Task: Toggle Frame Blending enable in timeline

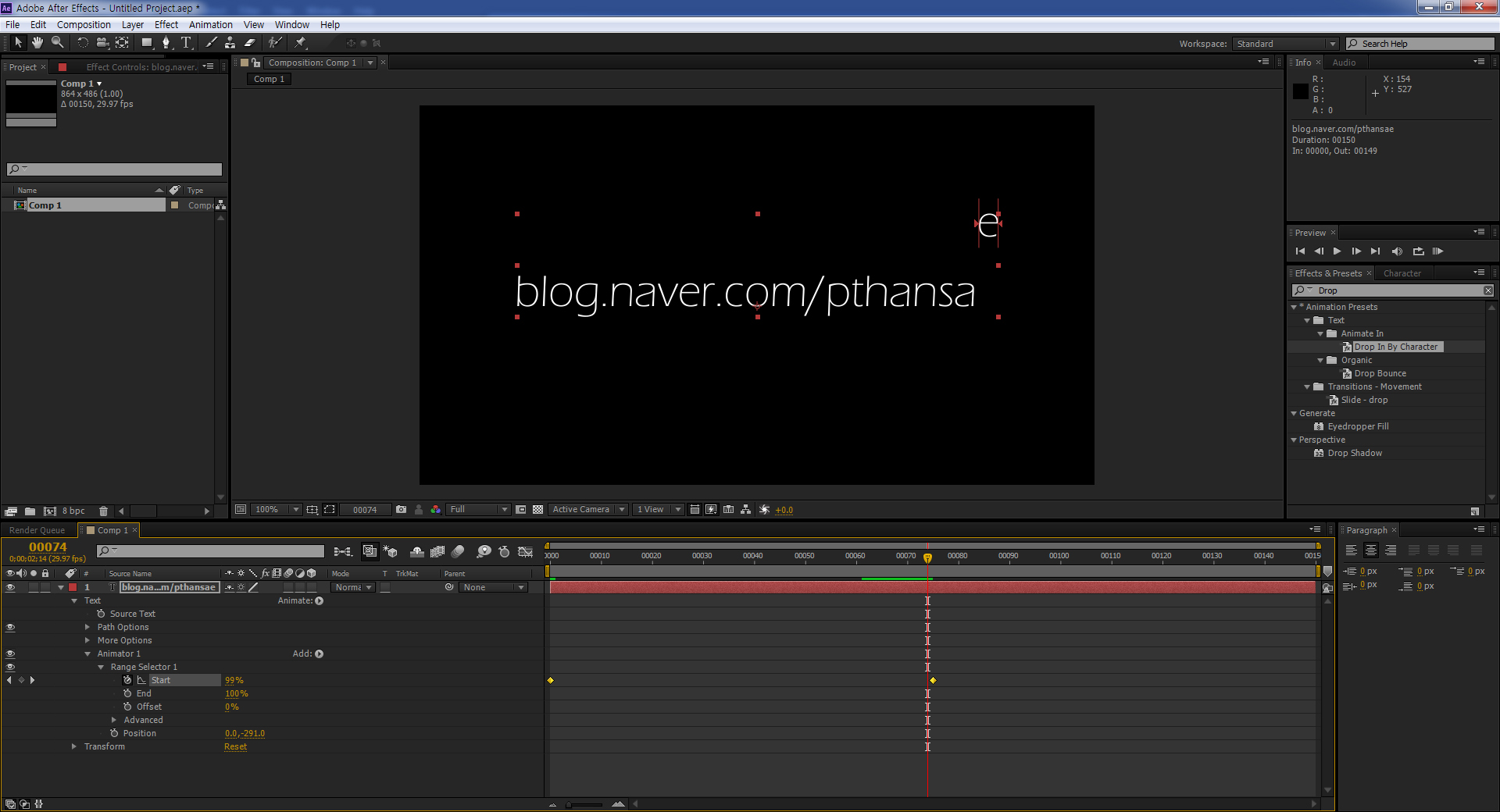Action: tap(437, 552)
